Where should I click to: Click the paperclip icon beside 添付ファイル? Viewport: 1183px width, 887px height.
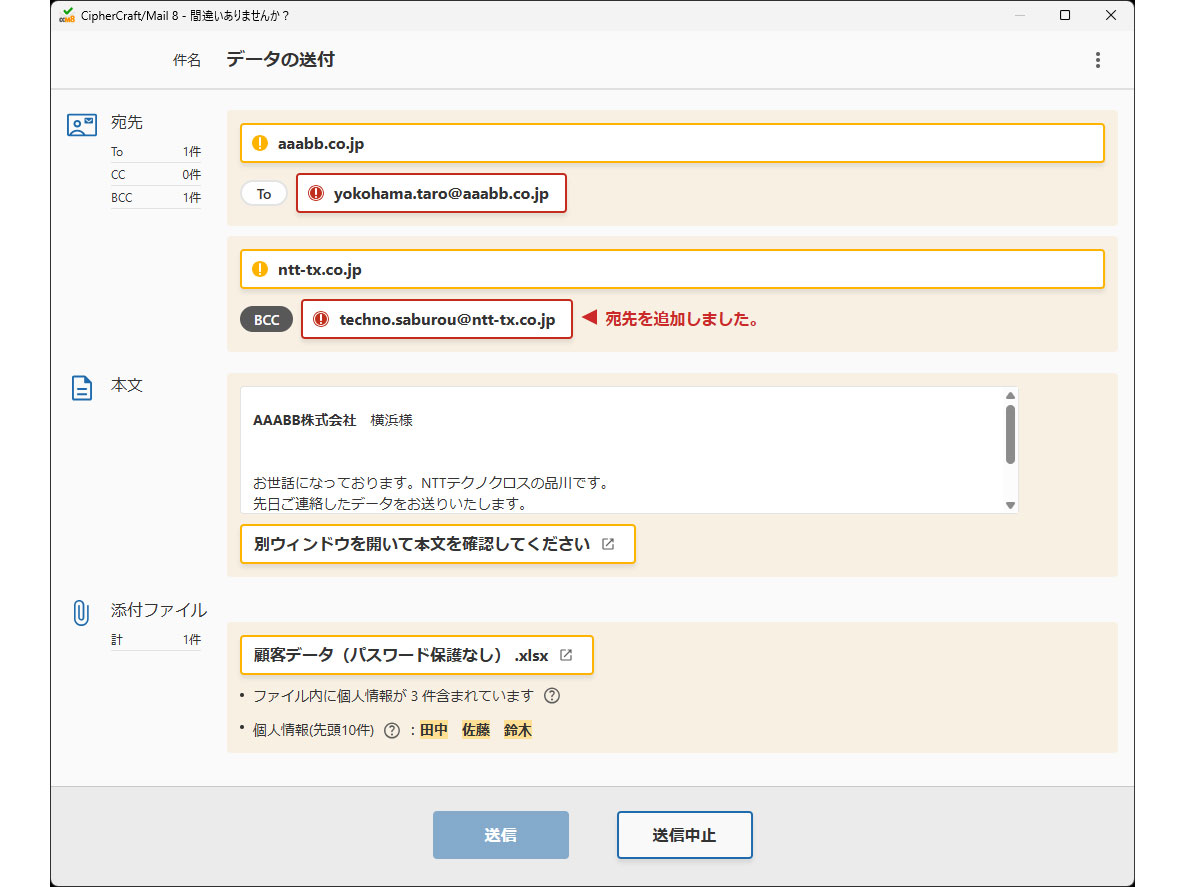point(81,610)
